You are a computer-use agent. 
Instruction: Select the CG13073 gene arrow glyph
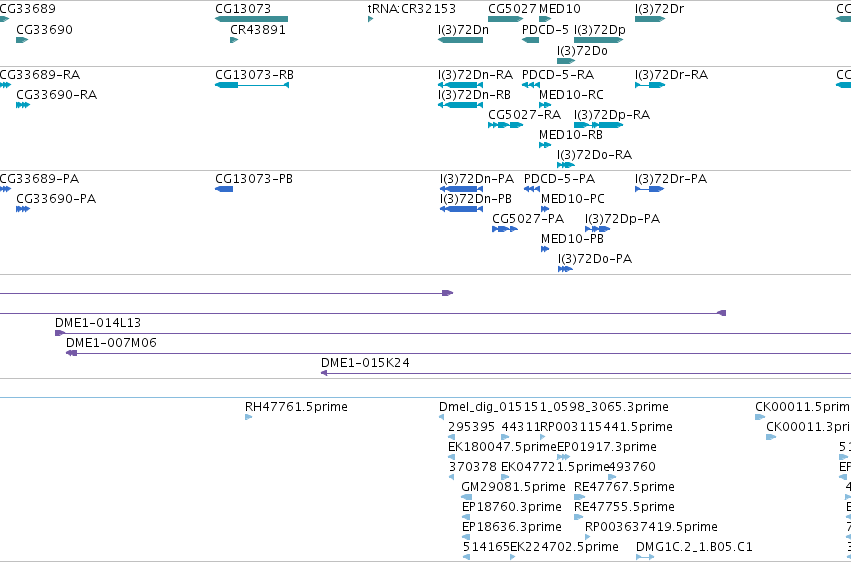tap(251, 19)
